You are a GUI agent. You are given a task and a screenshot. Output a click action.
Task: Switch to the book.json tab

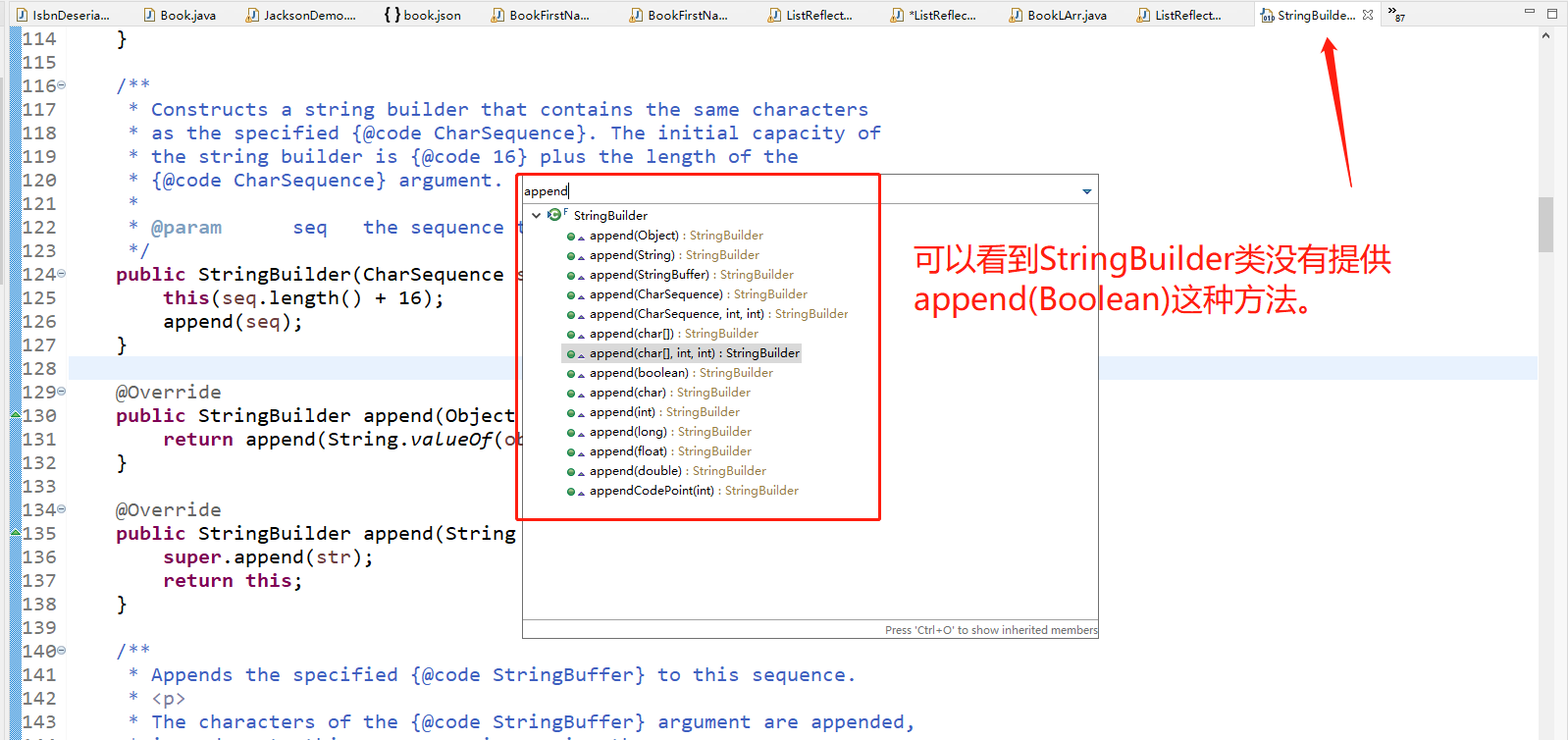(x=423, y=15)
